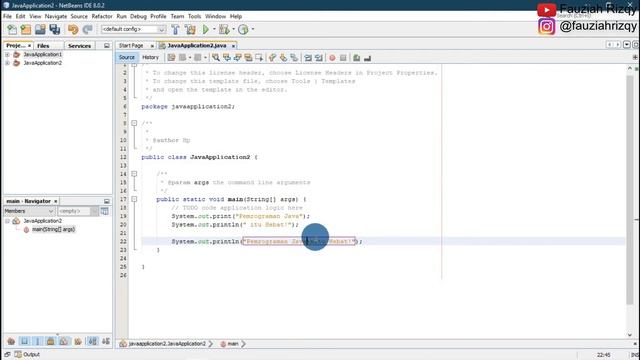Collapse the main method code fold
This screenshot has width=640, height=360.
[134, 199]
